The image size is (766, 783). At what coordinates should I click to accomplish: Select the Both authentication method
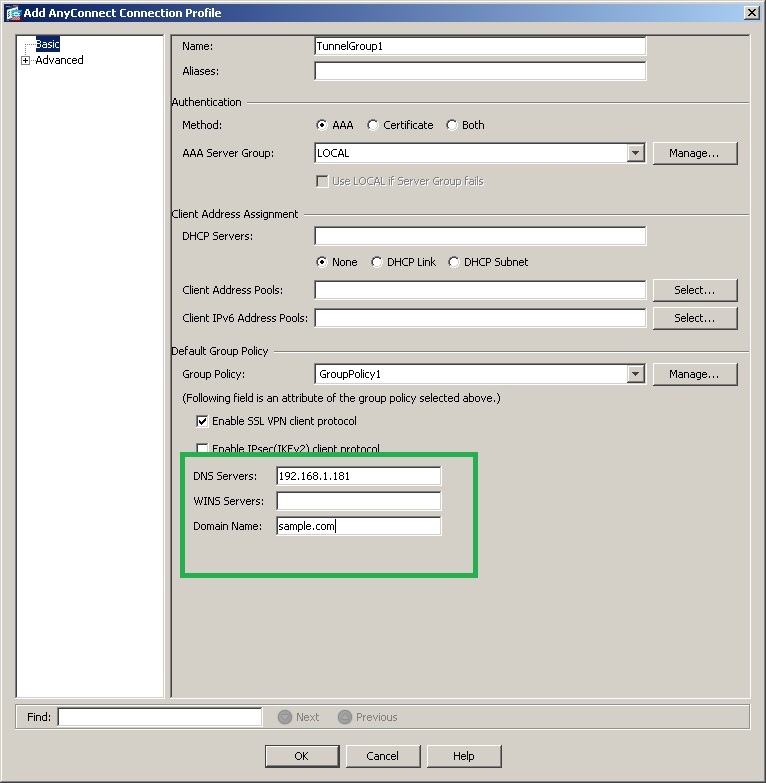click(451, 125)
